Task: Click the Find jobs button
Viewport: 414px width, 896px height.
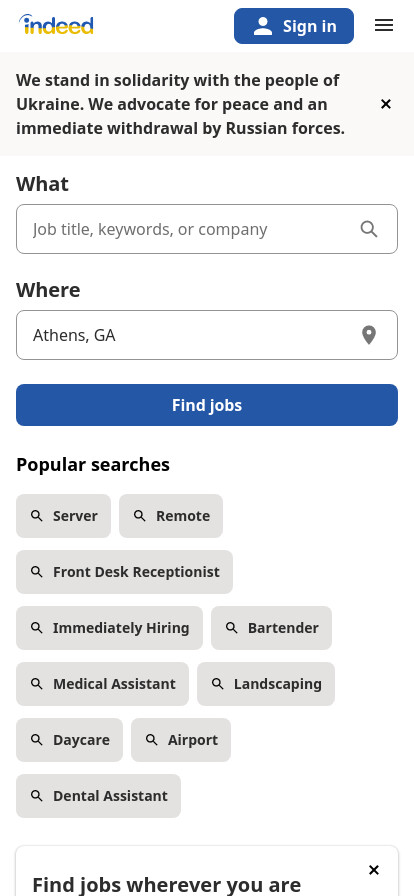Action: click(207, 405)
